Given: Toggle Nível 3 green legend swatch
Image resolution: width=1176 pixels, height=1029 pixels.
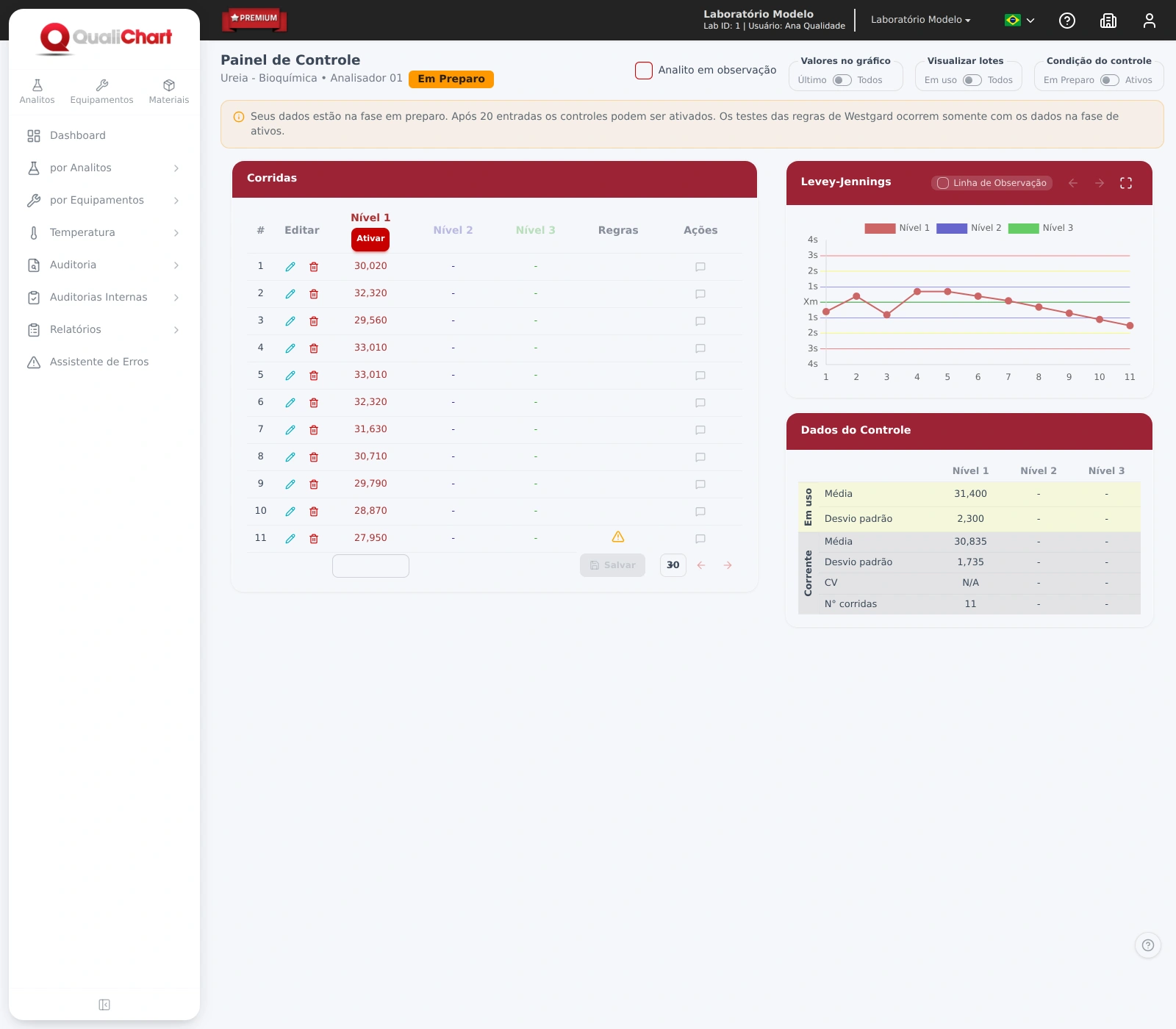Looking at the screenshot, I should click(x=1023, y=228).
